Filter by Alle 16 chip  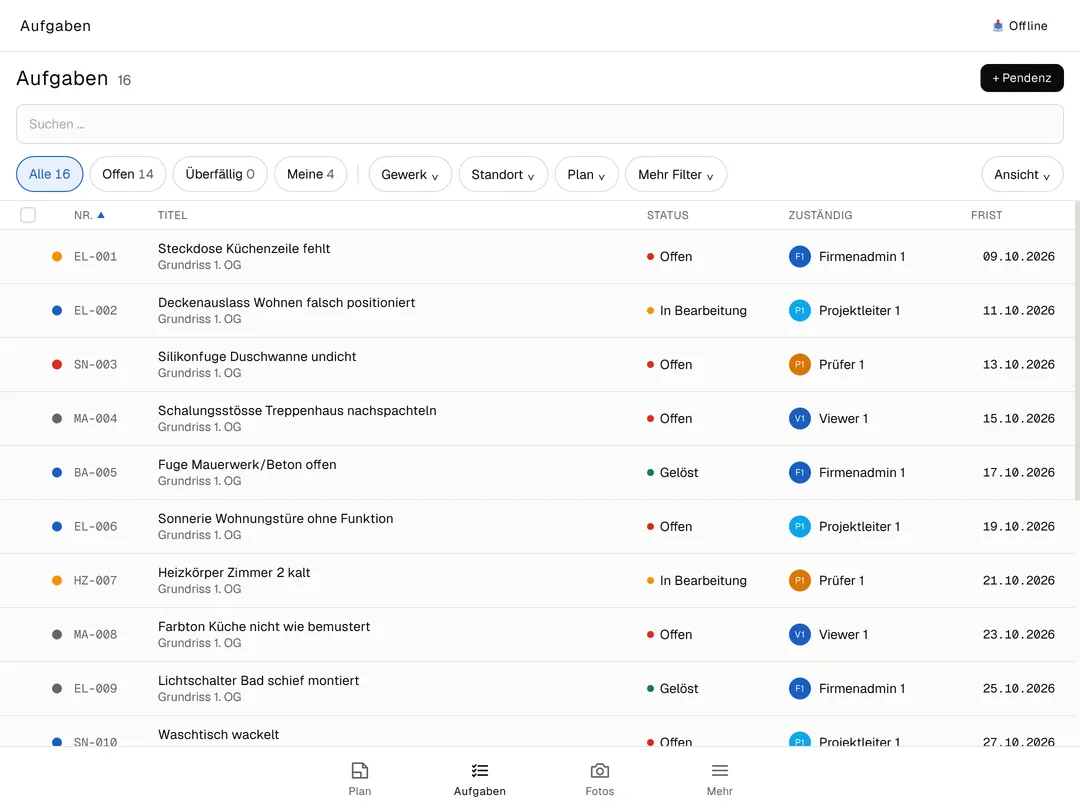(x=50, y=174)
